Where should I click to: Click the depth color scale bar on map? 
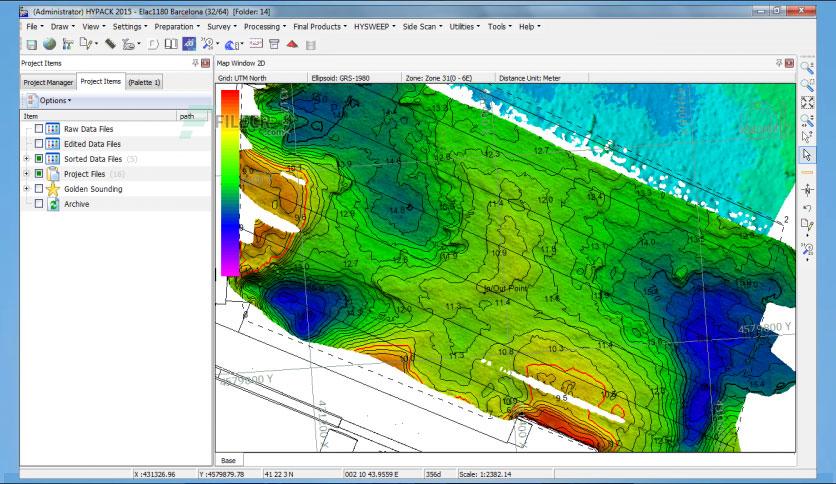230,183
